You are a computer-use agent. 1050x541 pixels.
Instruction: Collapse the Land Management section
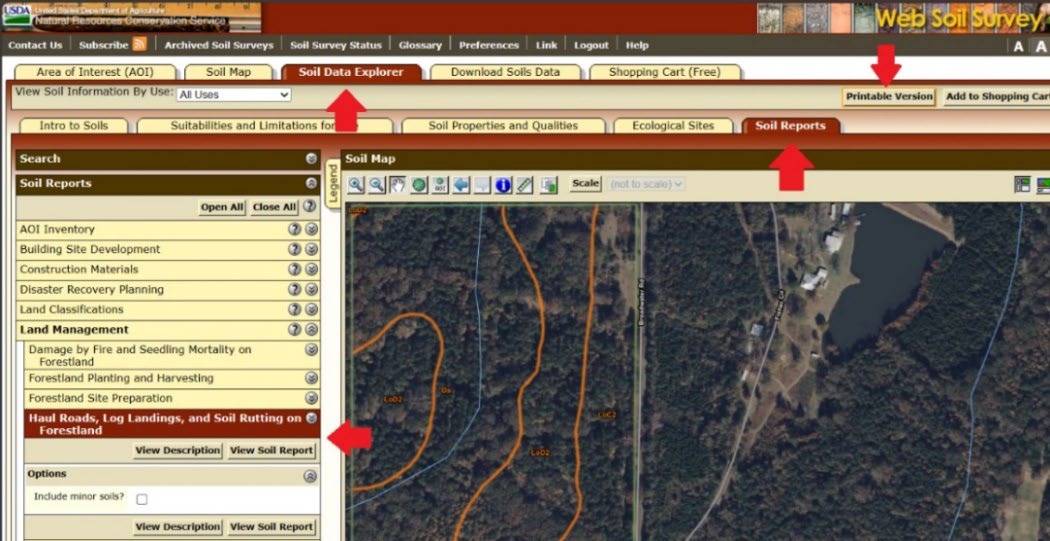311,330
